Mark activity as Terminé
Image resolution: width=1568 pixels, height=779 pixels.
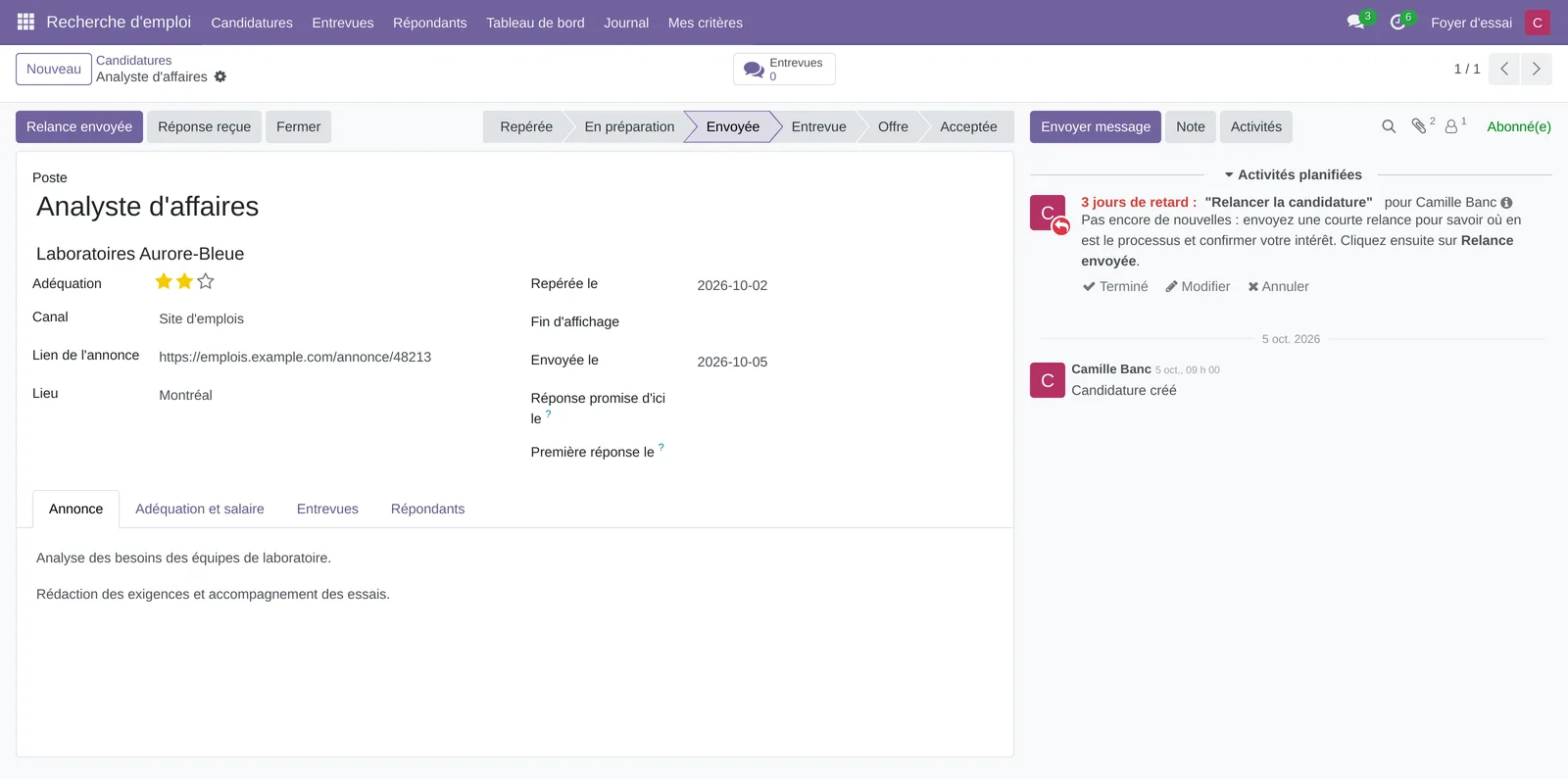1115,286
